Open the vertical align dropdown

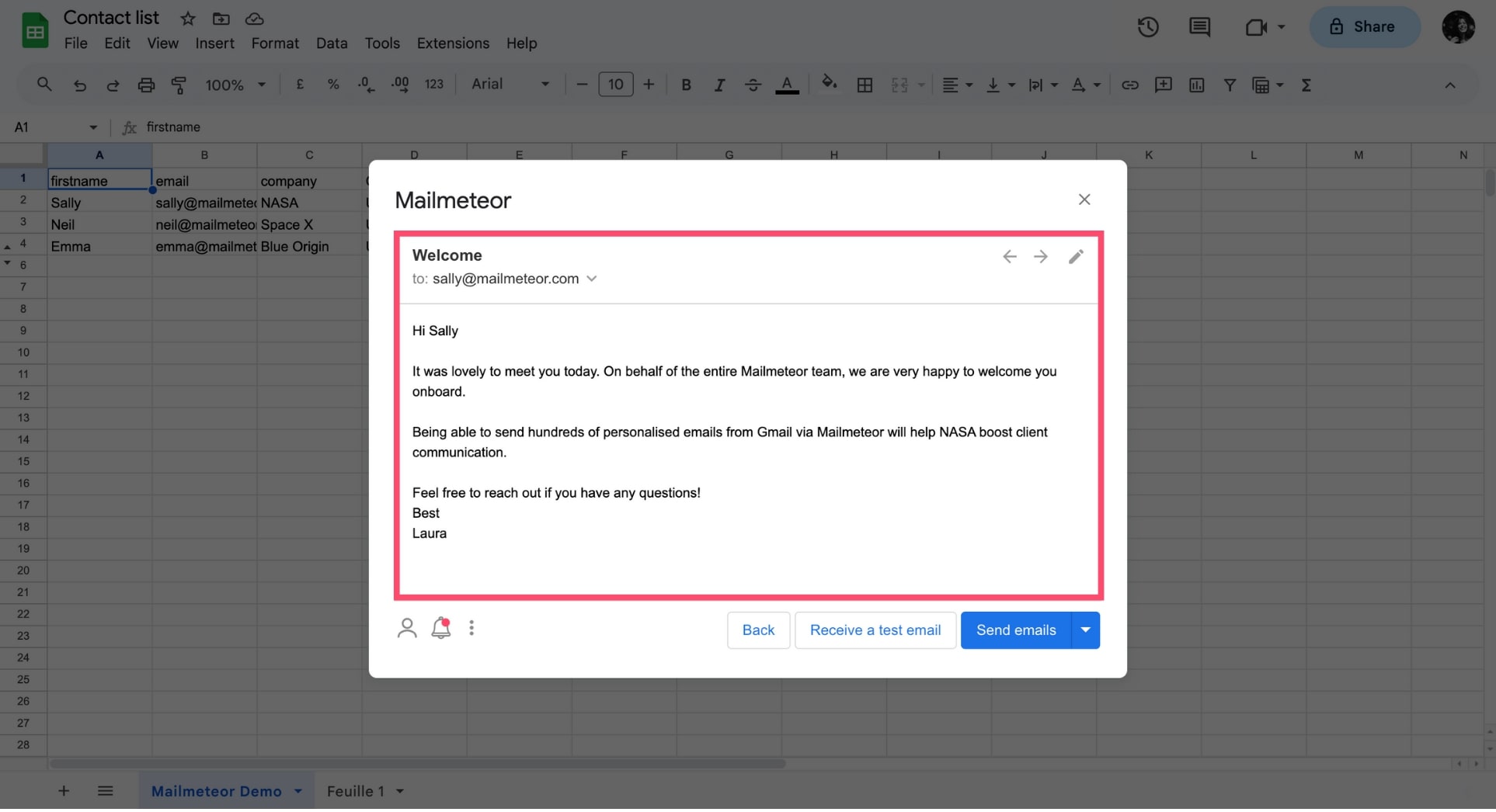(1000, 85)
